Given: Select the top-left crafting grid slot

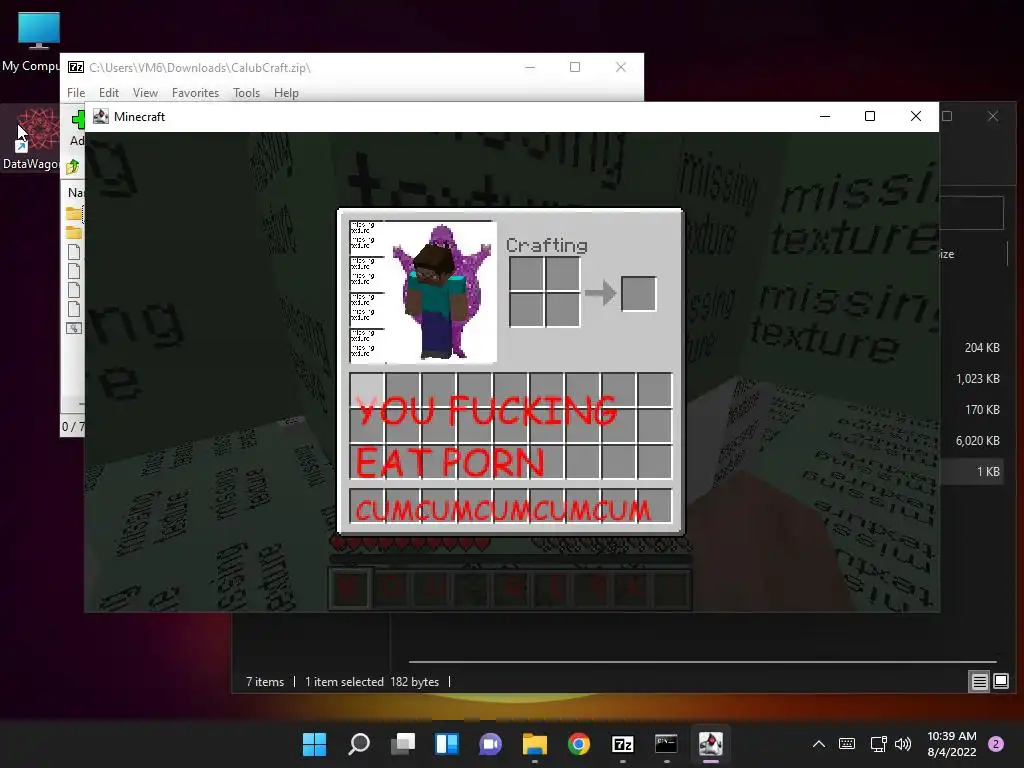Looking at the screenshot, I should pyautogui.click(x=526, y=274).
